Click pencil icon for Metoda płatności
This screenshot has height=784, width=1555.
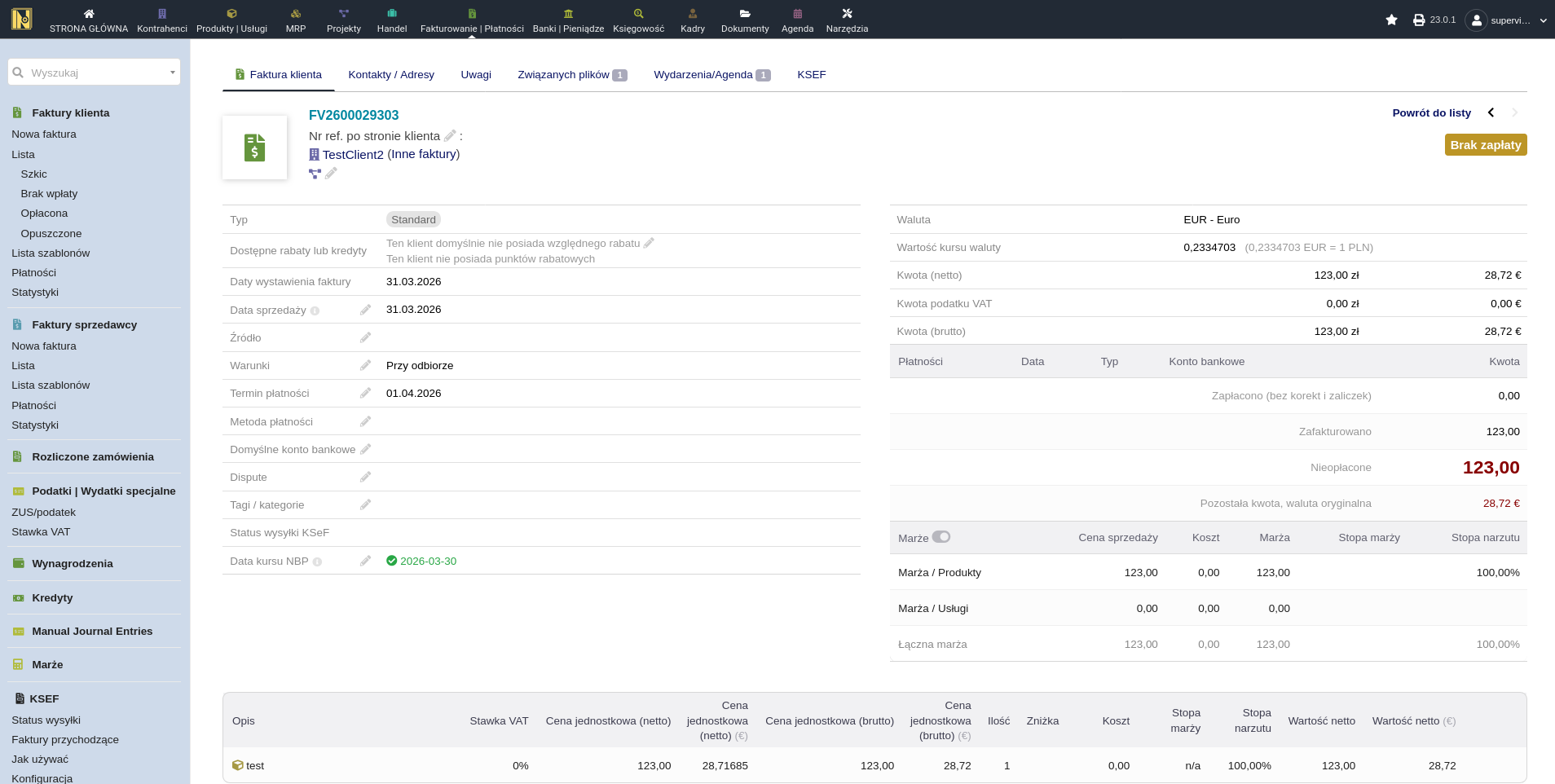tap(365, 421)
